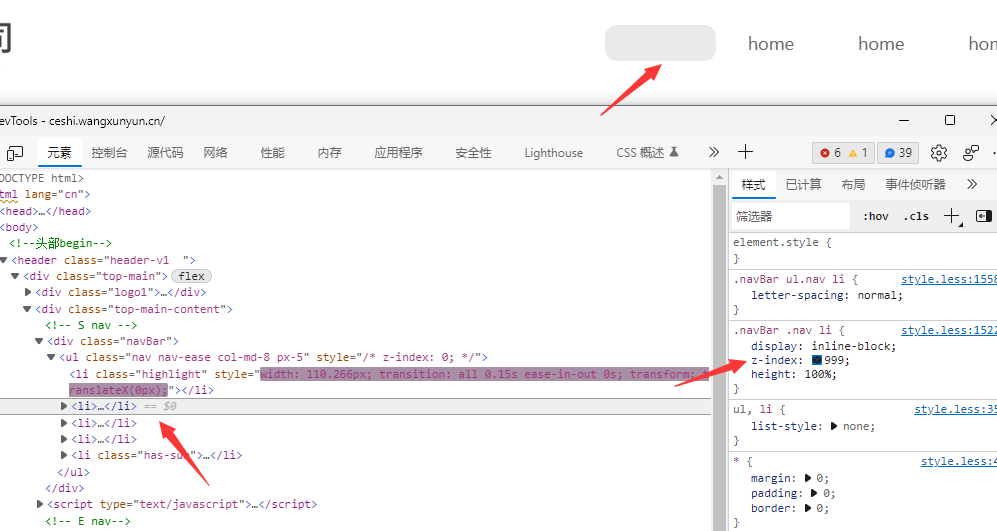997x531 pixels.
Task: Select 样式 pane tab
Action: click(x=753, y=184)
